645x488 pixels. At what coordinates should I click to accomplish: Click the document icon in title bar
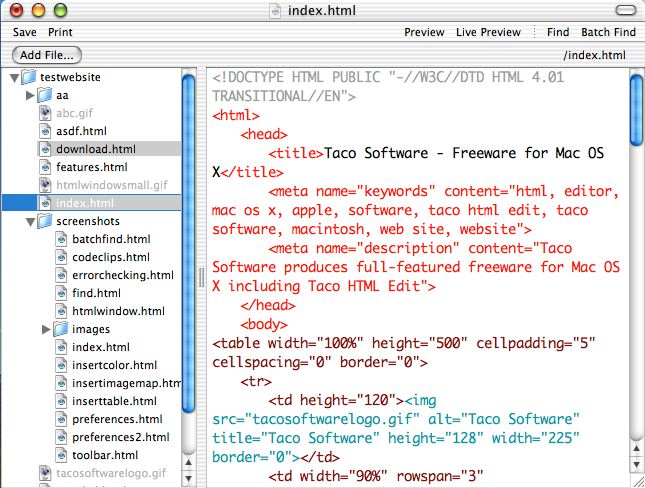(275, 11)
